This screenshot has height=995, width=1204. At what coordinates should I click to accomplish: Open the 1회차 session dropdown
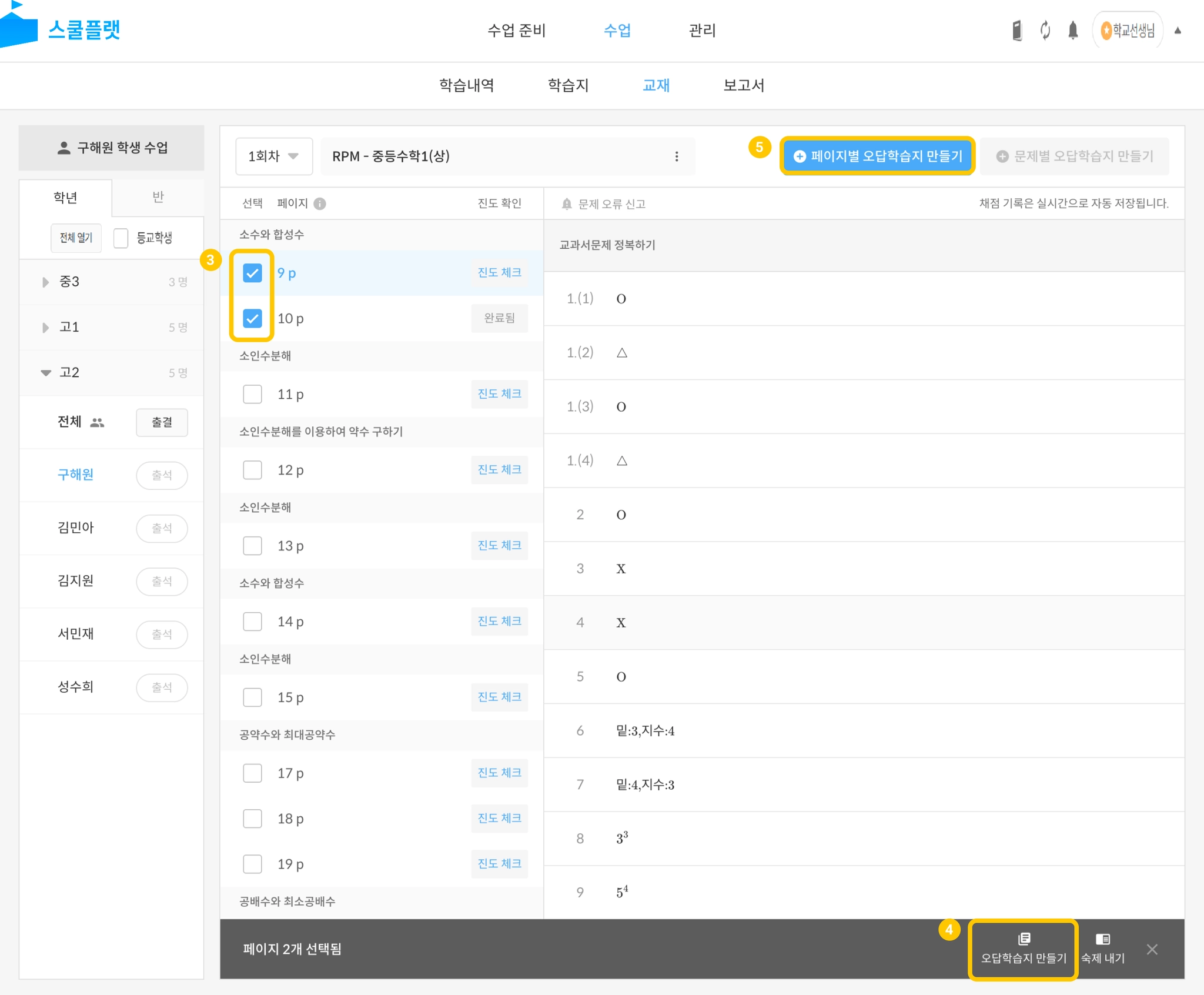click(x=274, y=156)
